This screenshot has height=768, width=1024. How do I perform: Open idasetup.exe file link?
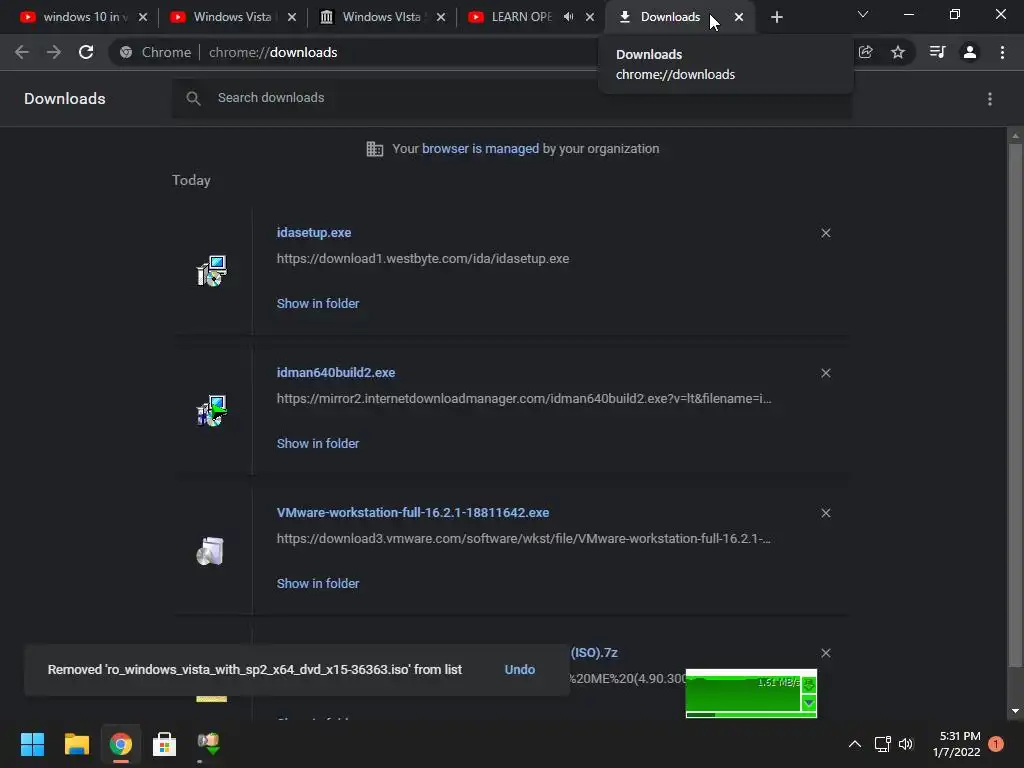[x=313, y=232]
